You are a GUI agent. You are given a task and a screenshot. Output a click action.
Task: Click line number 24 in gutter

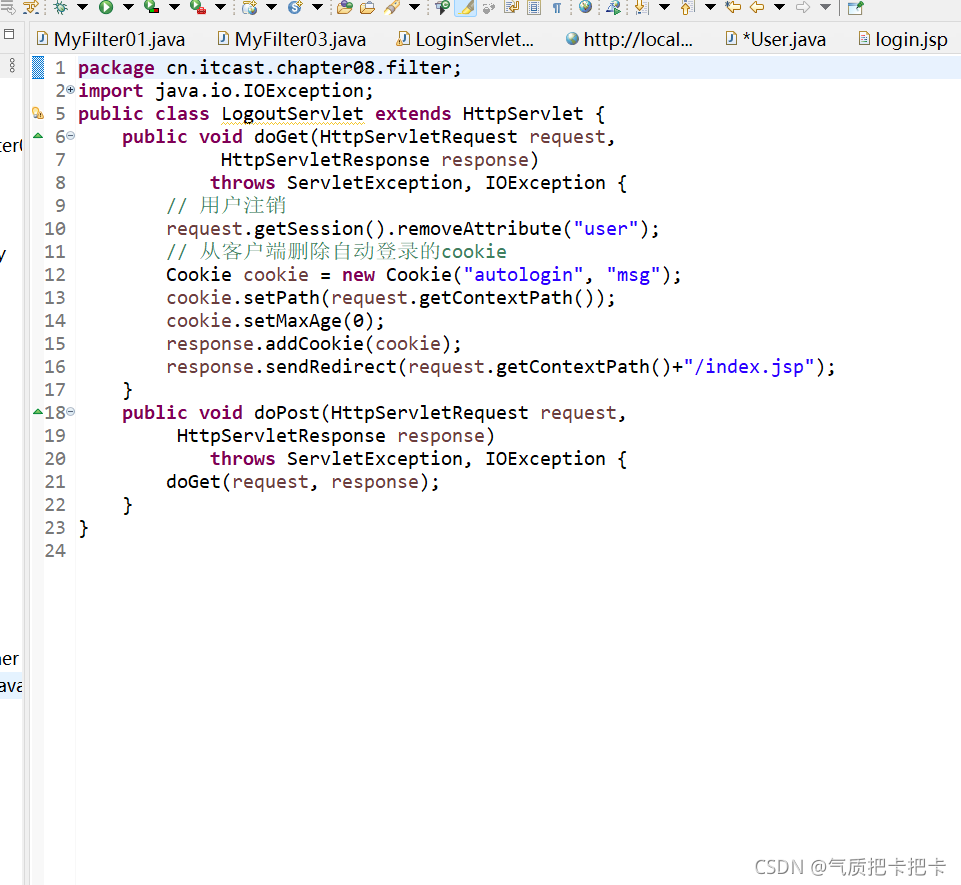pyautogui.click(x=55, y=550)
